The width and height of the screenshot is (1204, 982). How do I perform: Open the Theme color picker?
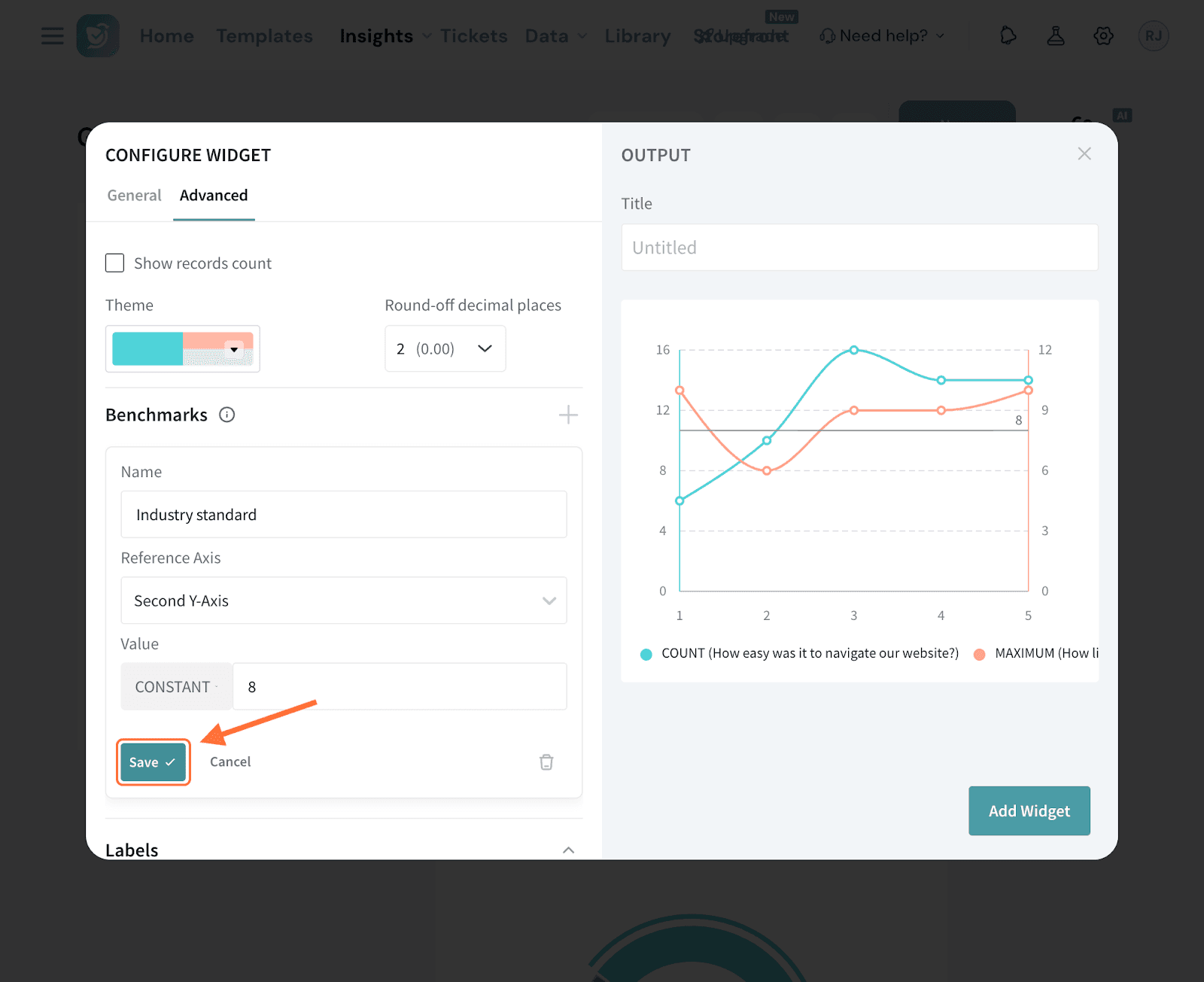point(183,349)
